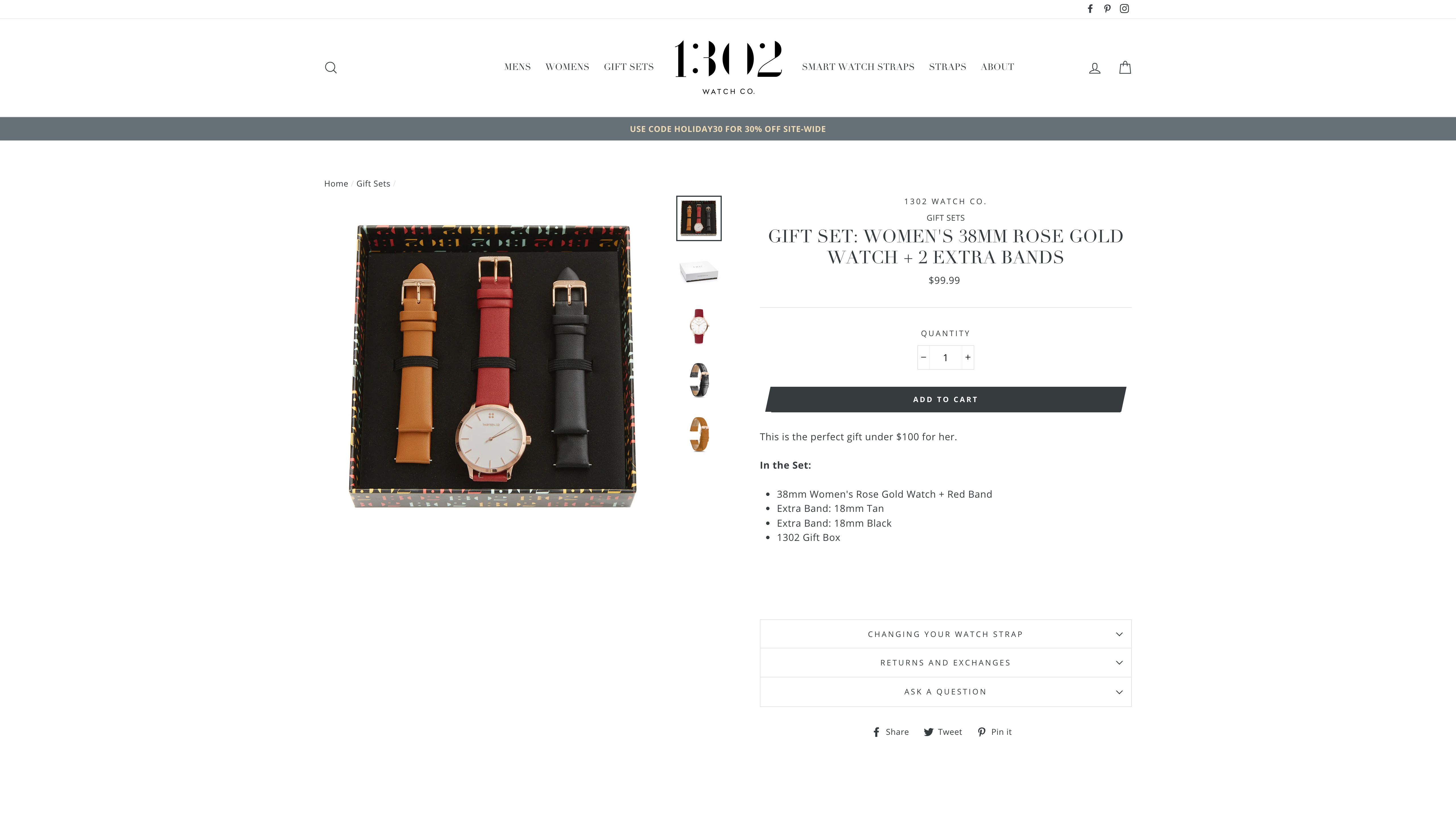Open the Instagram icon in top bar
The image size is (1456, 819).
pos(1124,9)
